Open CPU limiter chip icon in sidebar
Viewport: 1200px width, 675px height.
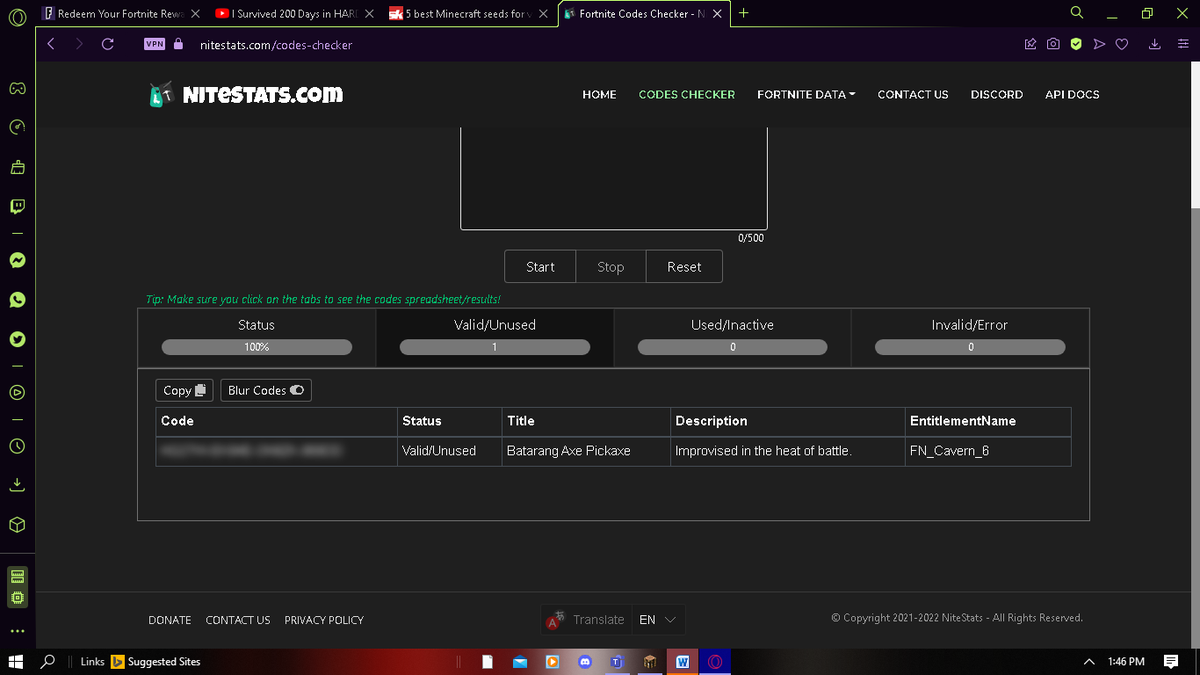coord(17,598)
